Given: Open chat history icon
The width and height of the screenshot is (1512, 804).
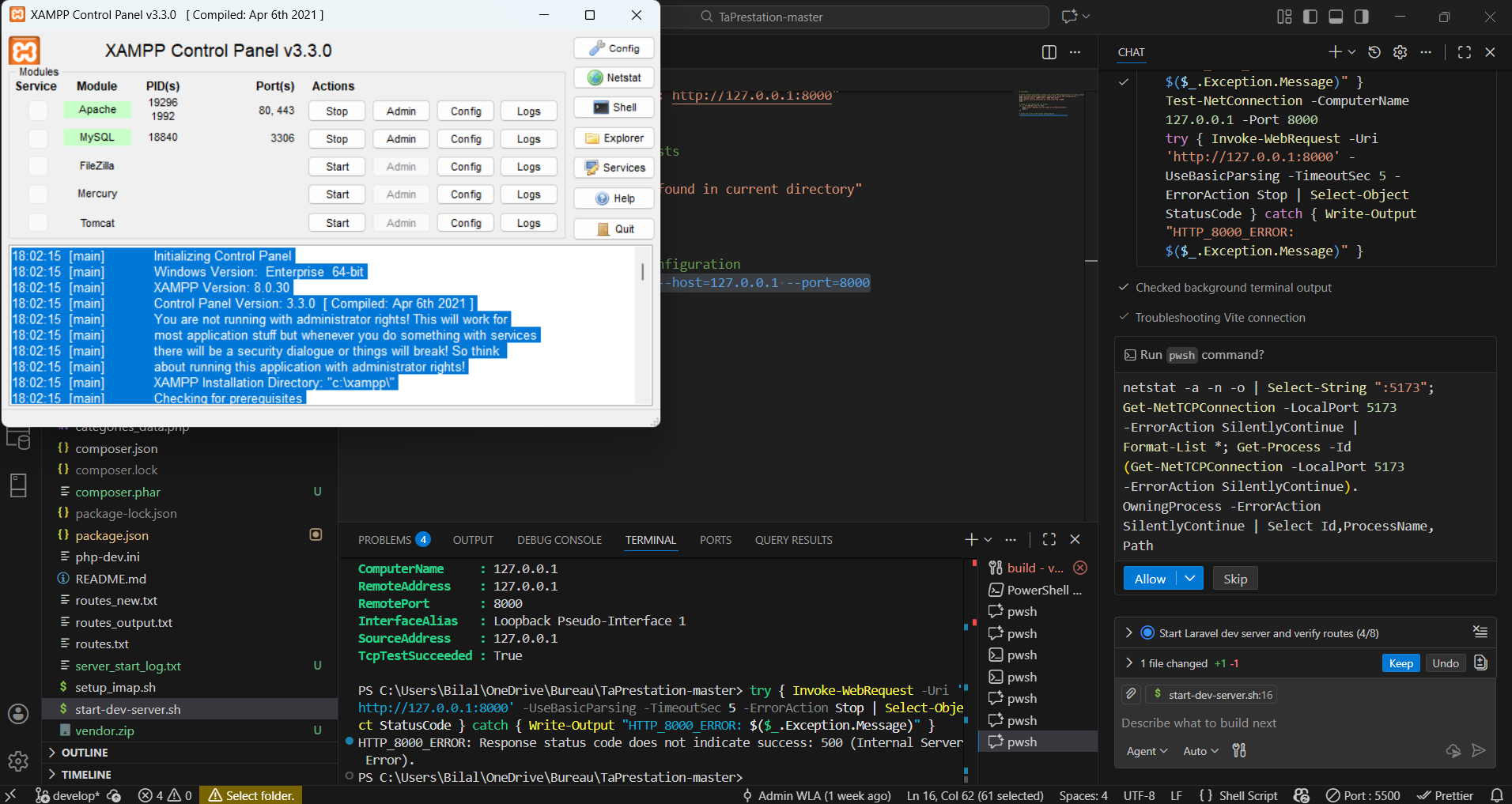Looking at the screenshot, I should (1374, 52).
